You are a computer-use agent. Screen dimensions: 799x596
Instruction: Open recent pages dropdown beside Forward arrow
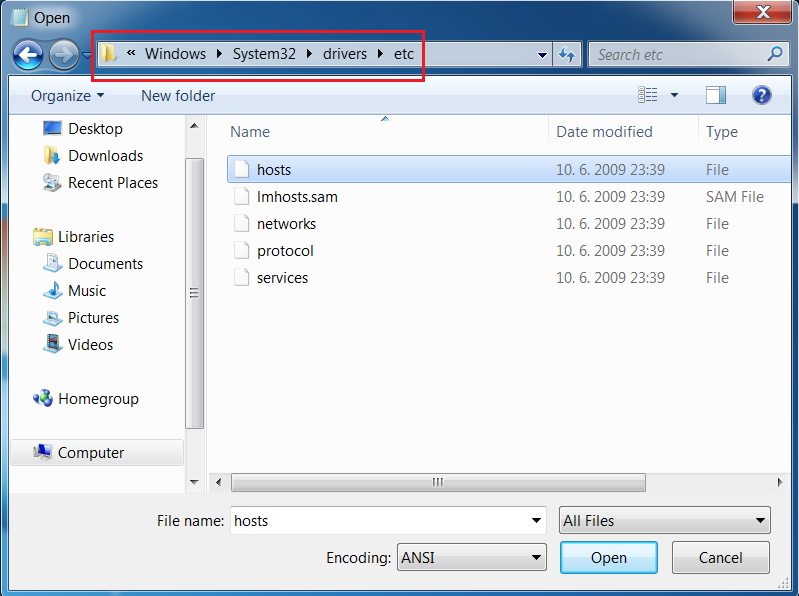click(87, 55)
